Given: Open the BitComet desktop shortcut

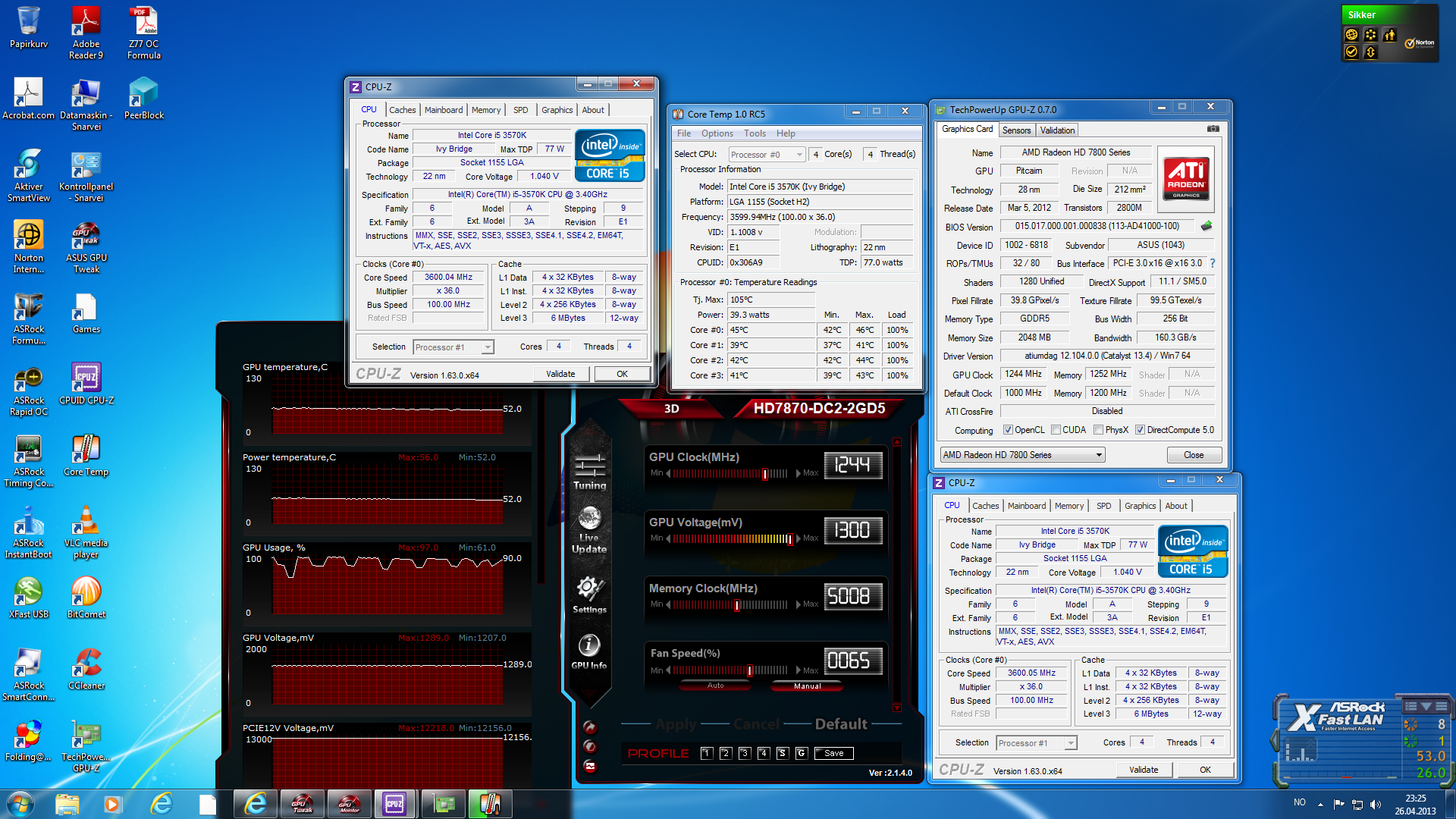Looking at the screenshot, I should [86, 598].
